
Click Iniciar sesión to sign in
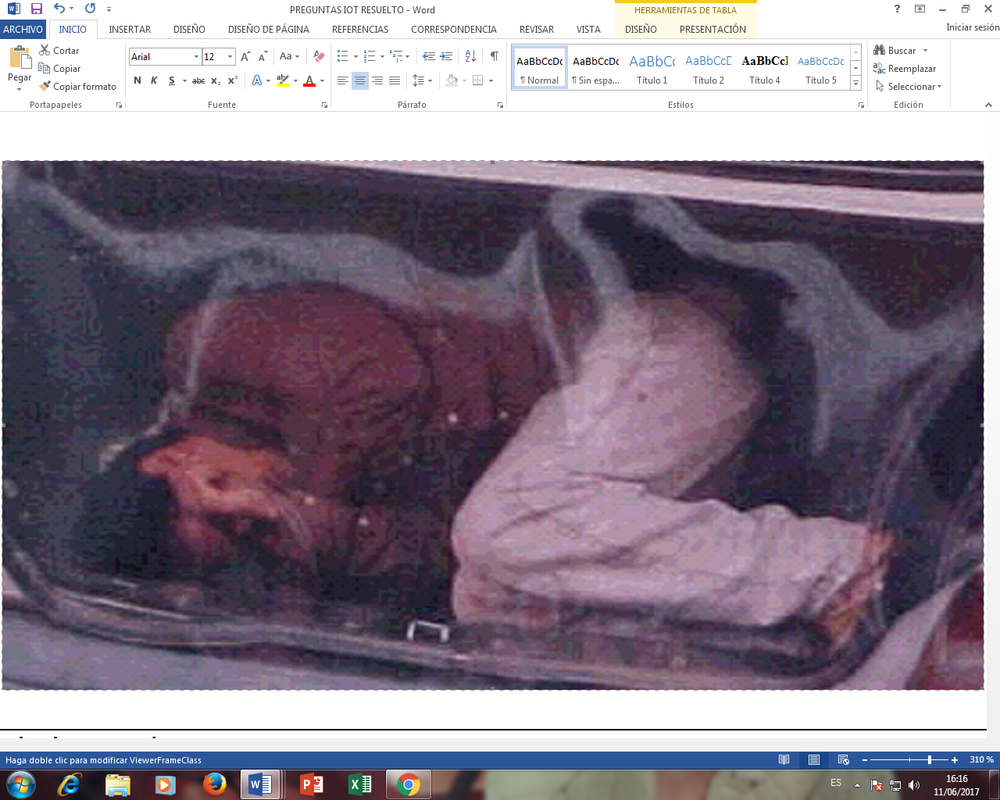pyautogui.click(x=972, y=28)
